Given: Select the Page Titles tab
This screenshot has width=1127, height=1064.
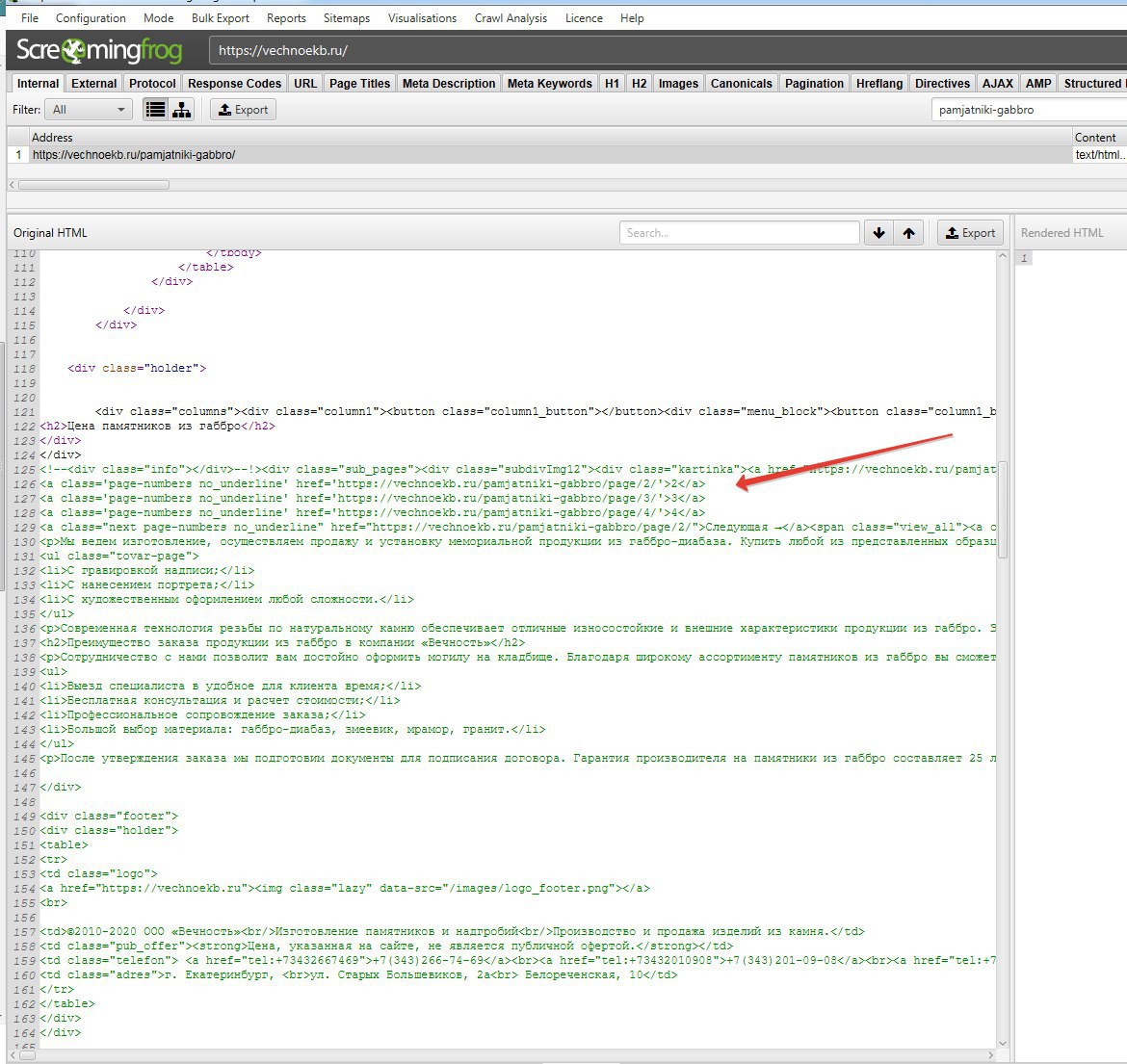Looking at the screenshot, I should (x=359, y=84).
